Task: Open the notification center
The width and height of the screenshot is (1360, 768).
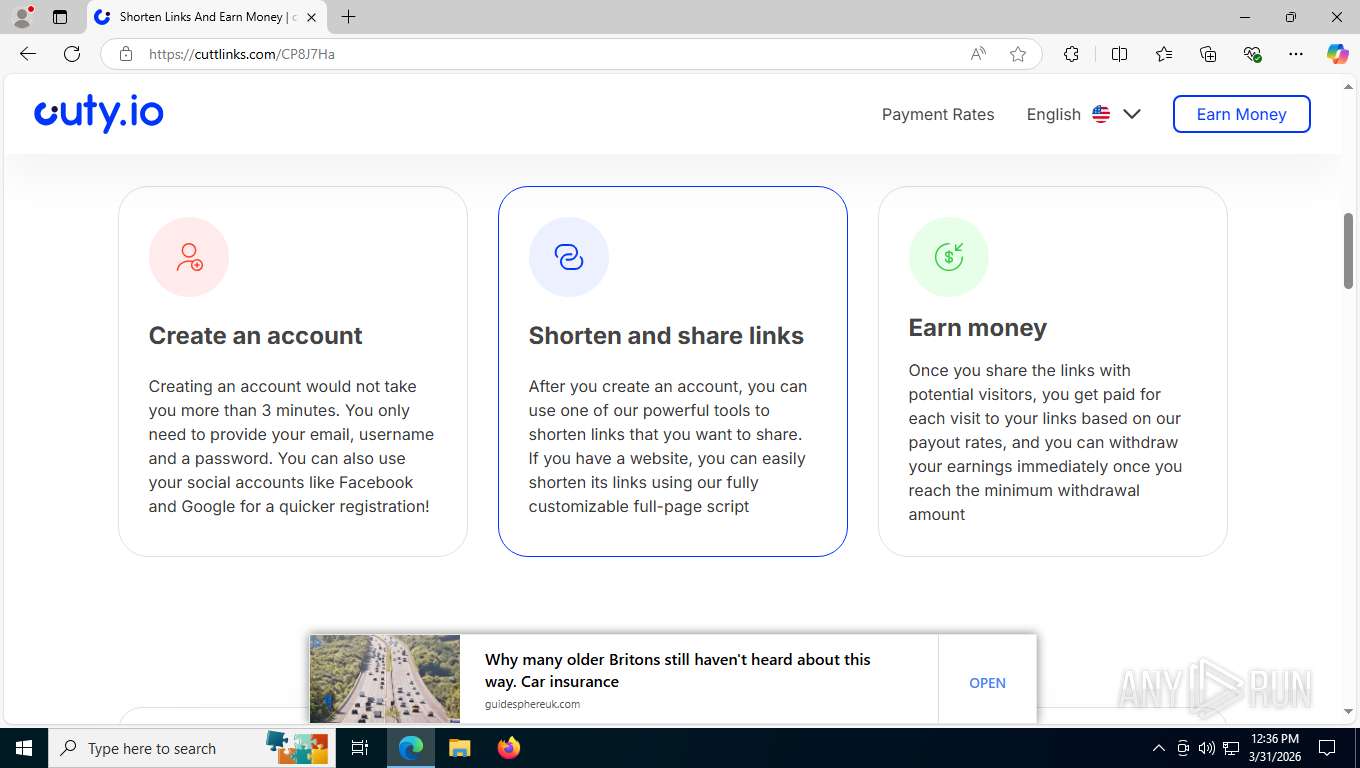Action: click(x=1327, y=748)
